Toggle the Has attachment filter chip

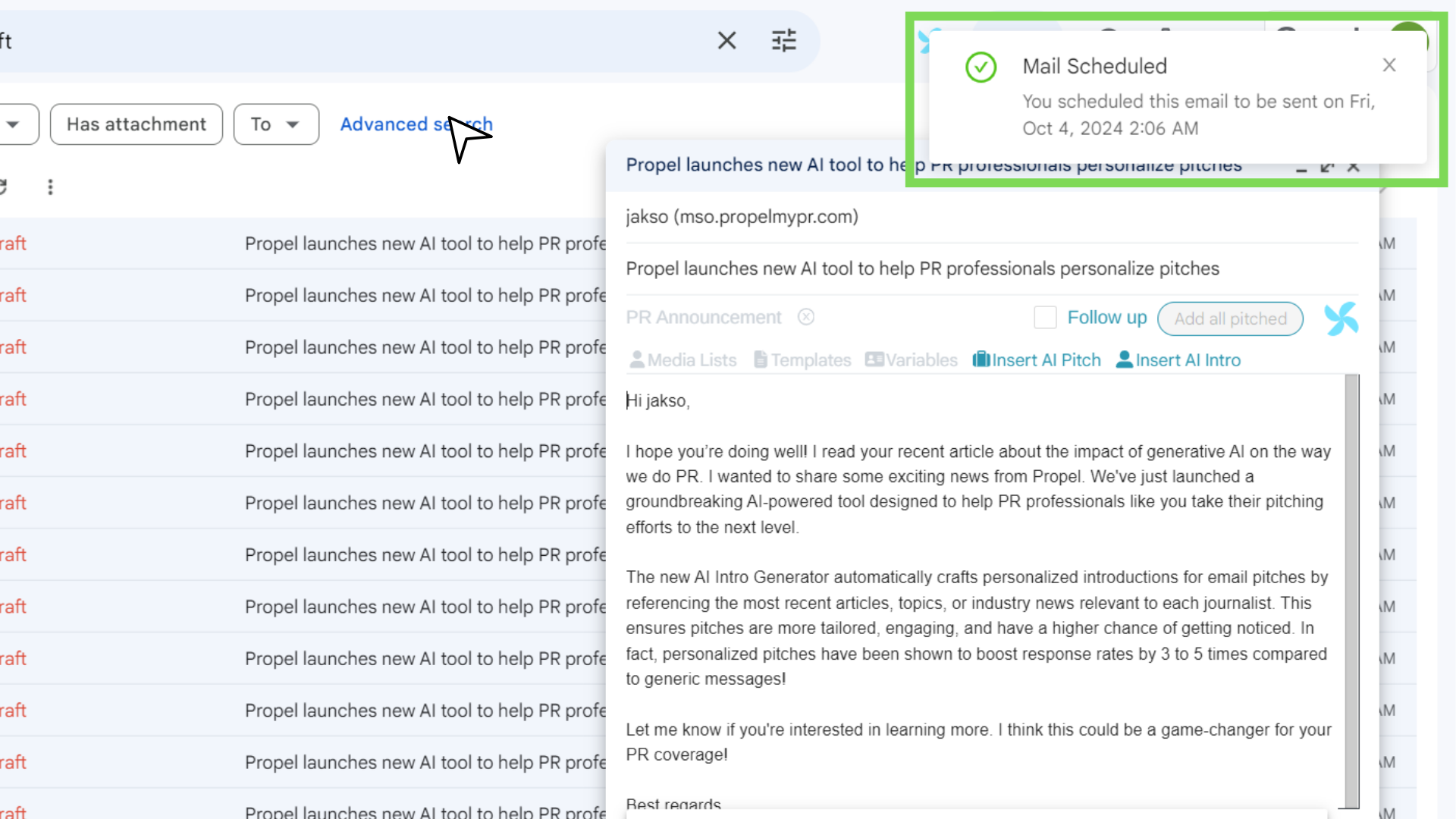(x=136, y=124)
